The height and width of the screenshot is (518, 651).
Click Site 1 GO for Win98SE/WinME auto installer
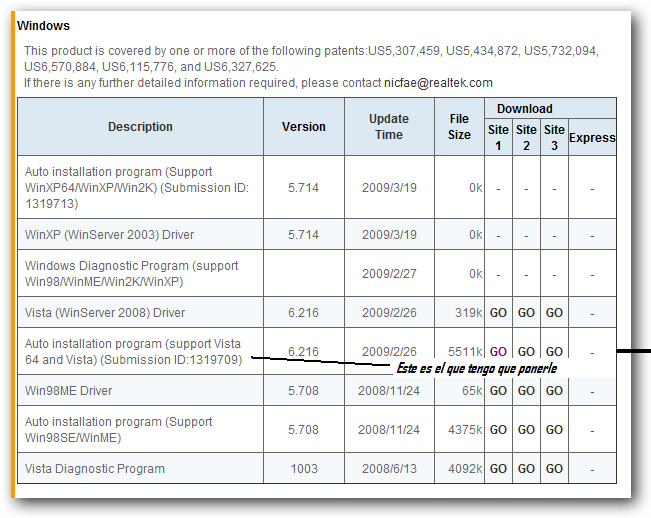[x=498, y=430]
